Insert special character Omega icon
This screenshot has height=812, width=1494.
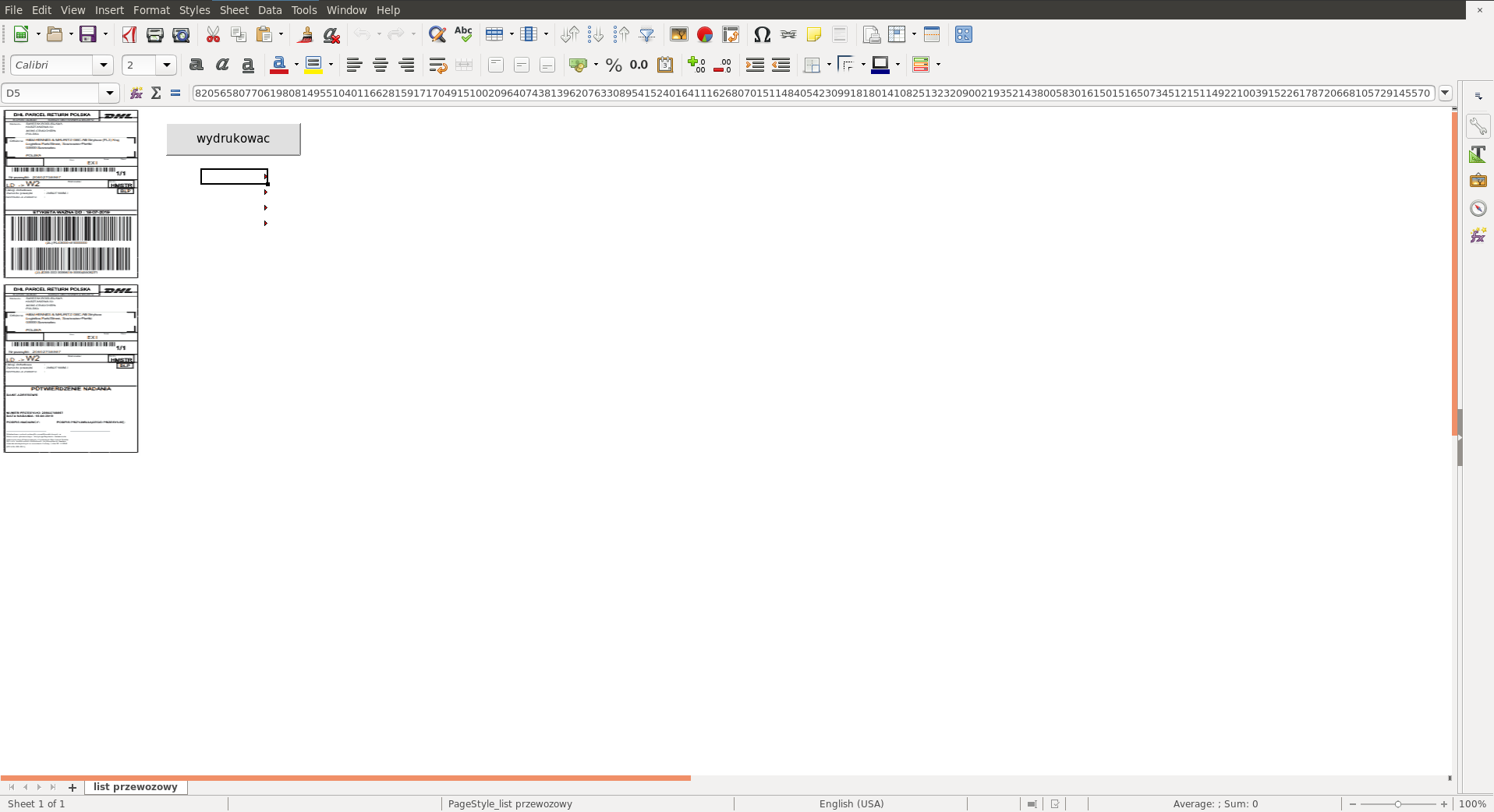coord(762,34)
